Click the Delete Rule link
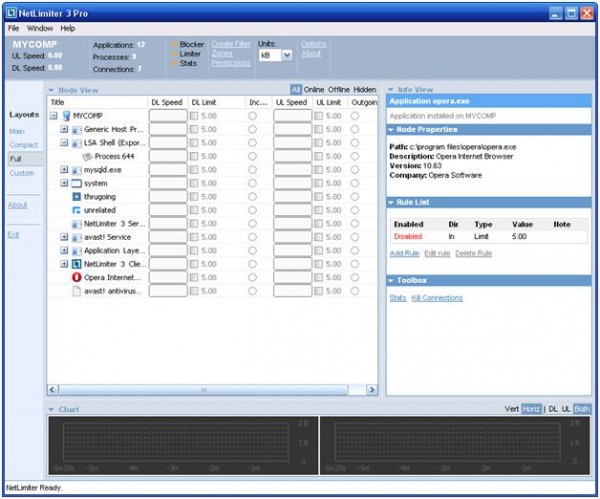Screen dimensions: 600x499 click(x=473, y=253)
